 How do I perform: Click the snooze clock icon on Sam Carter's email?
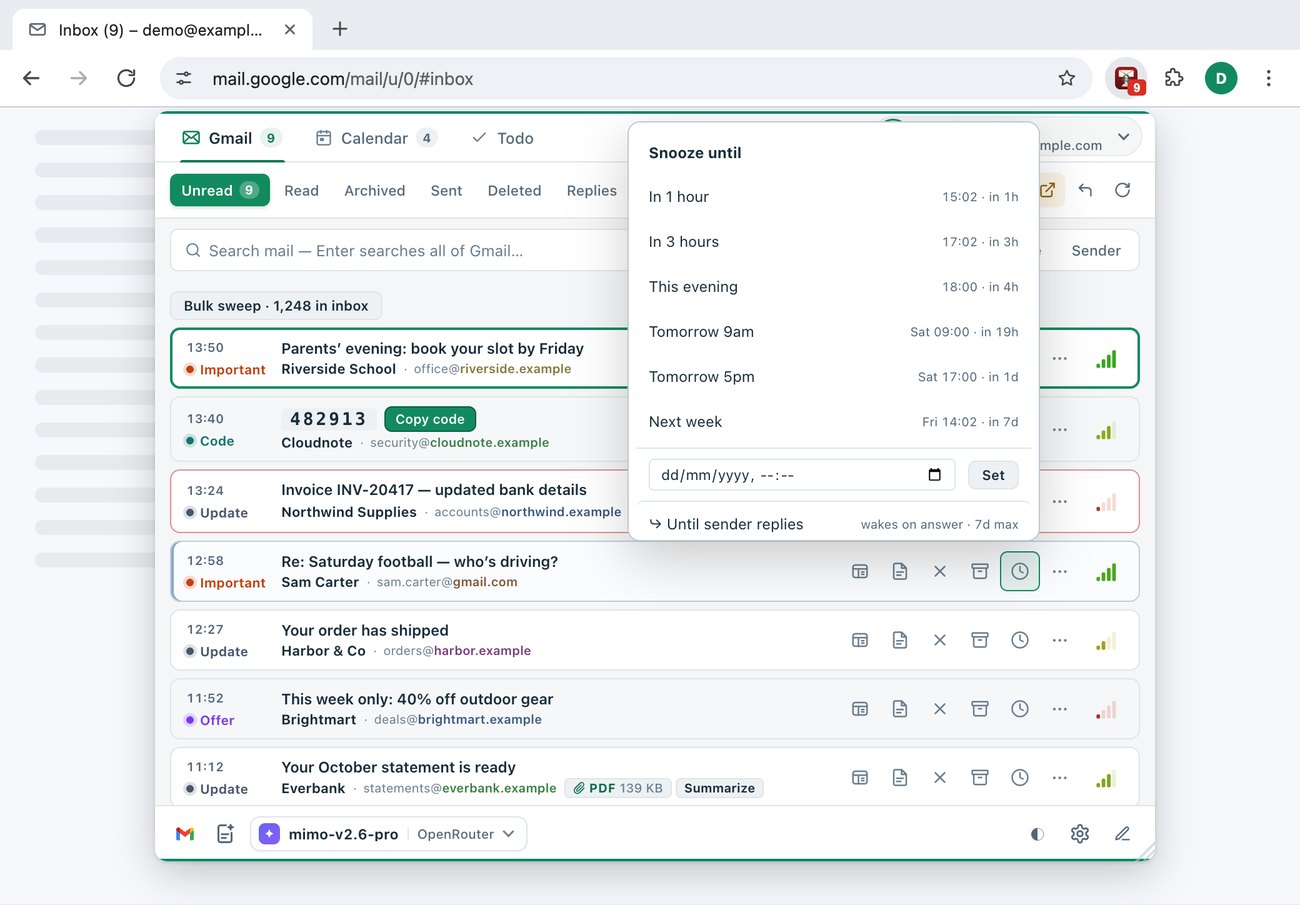pos(1020,571)
